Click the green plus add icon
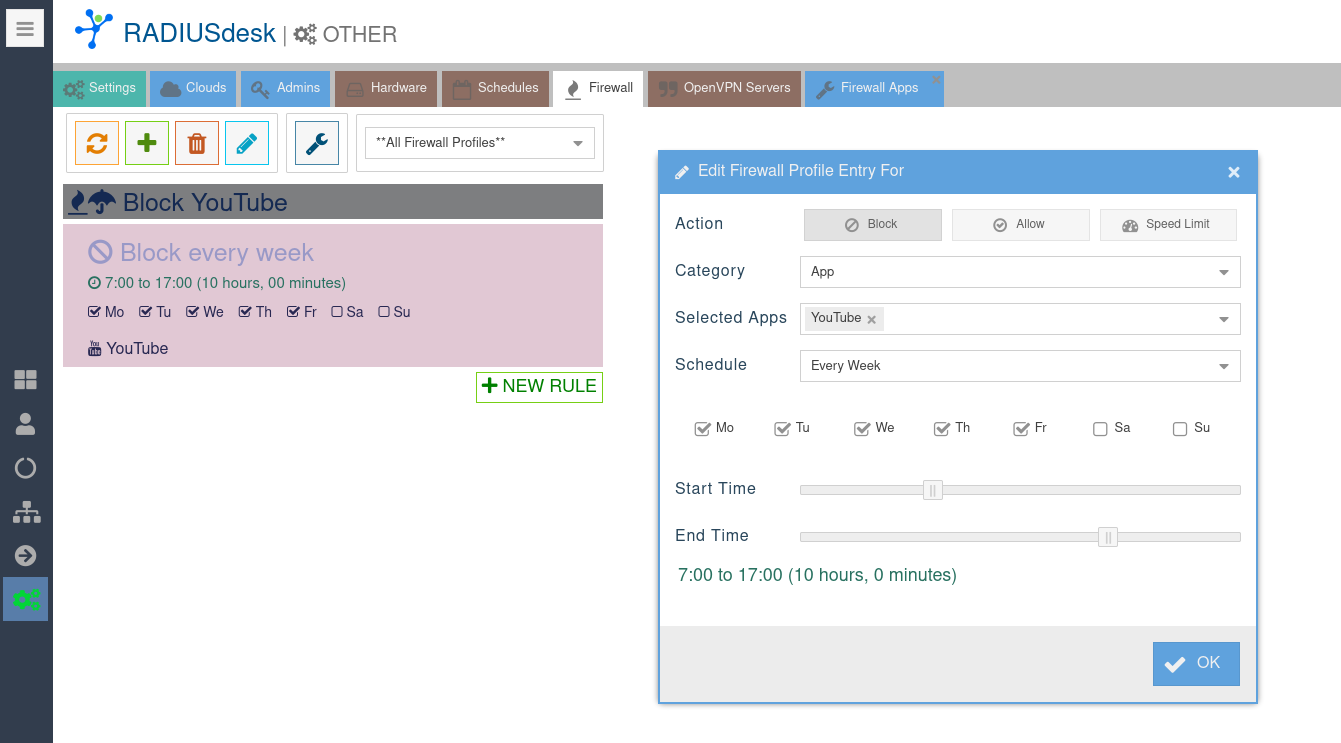The image size is (1341, 743). point(147,143)
